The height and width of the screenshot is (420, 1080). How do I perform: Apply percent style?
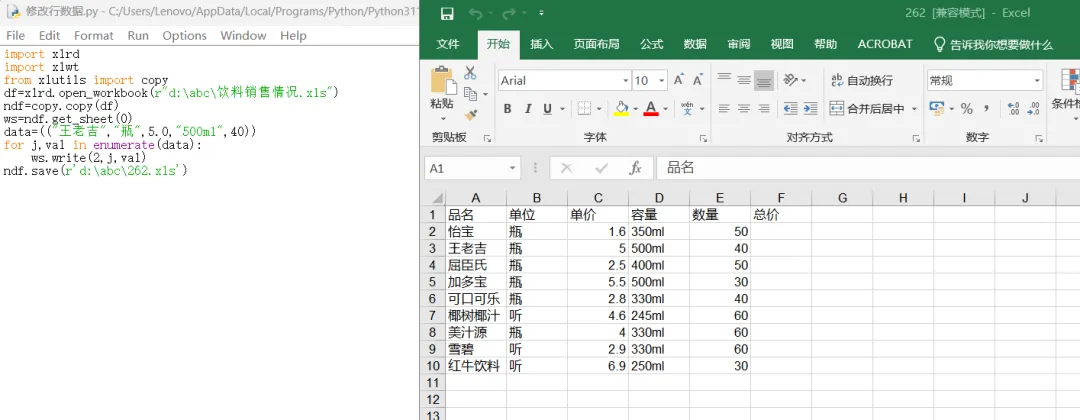967,109
